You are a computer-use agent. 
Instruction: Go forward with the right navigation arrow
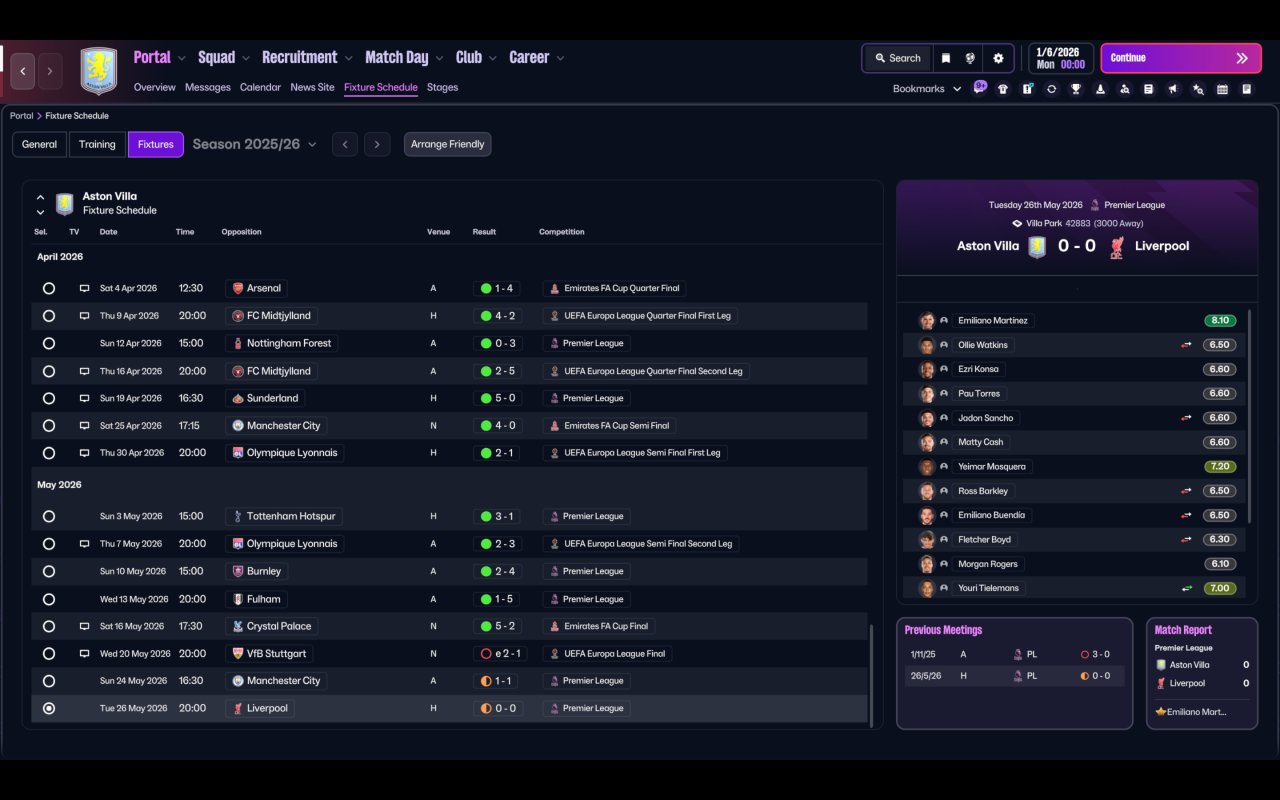[49, 71]
